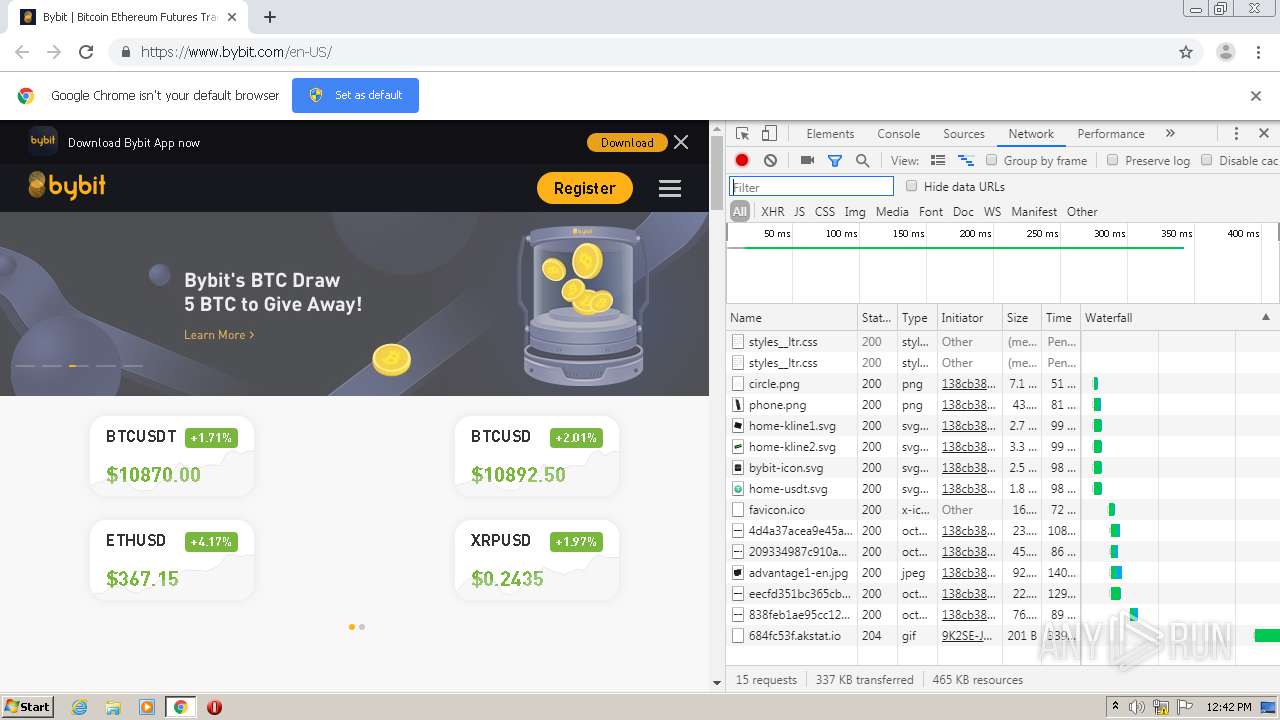This screenshot has height=720, width=1280.
Task: Select the All filter type
Action: [740, 212]
